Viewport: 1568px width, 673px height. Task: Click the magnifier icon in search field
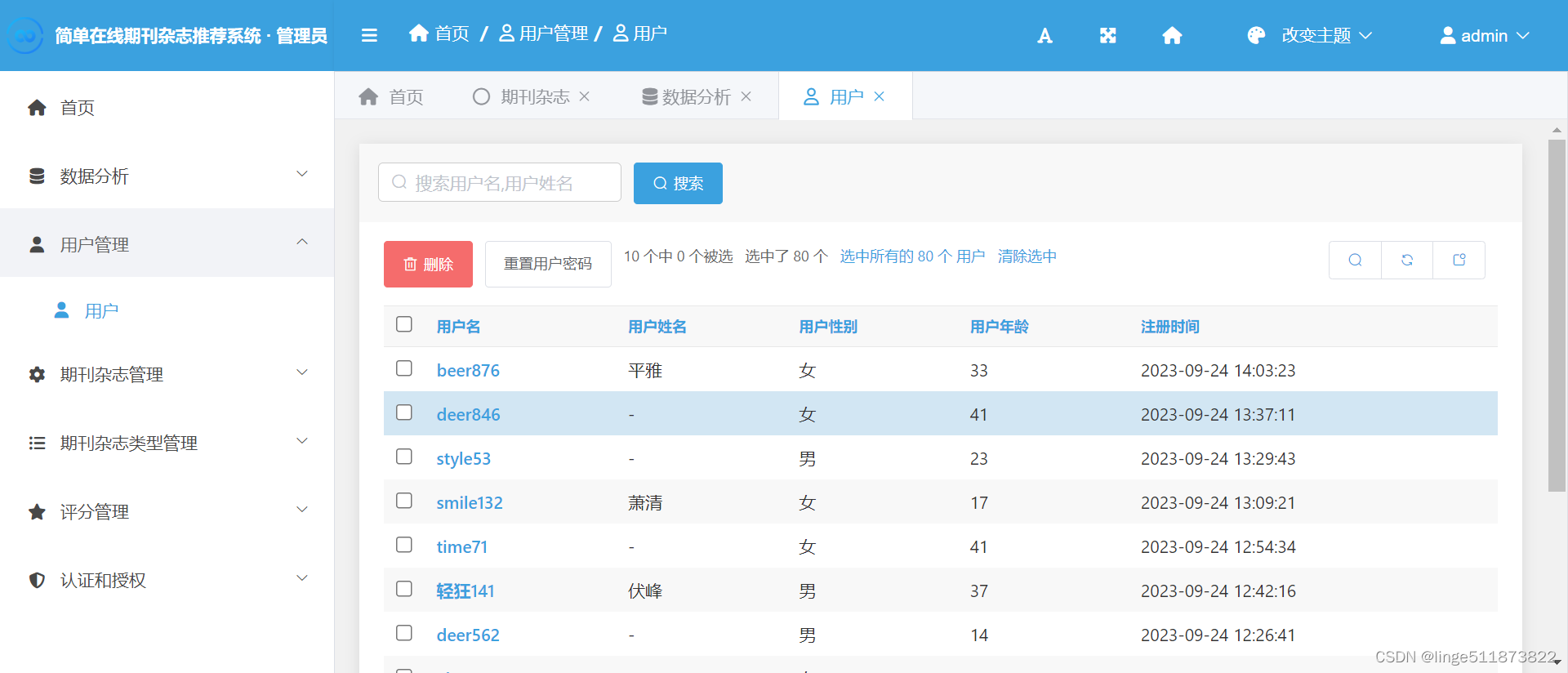click(x=399, y=182)
